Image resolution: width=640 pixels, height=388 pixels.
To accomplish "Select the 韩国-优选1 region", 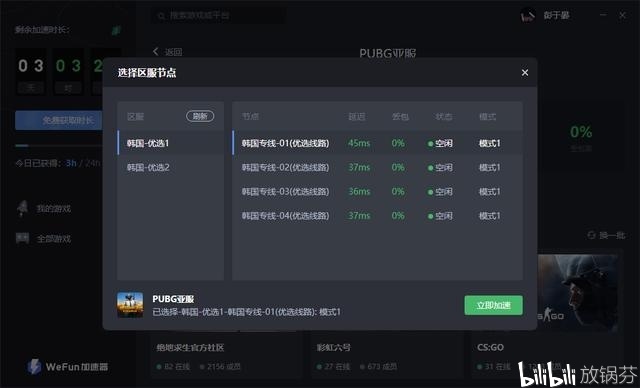I will click(x=171, y=143).
